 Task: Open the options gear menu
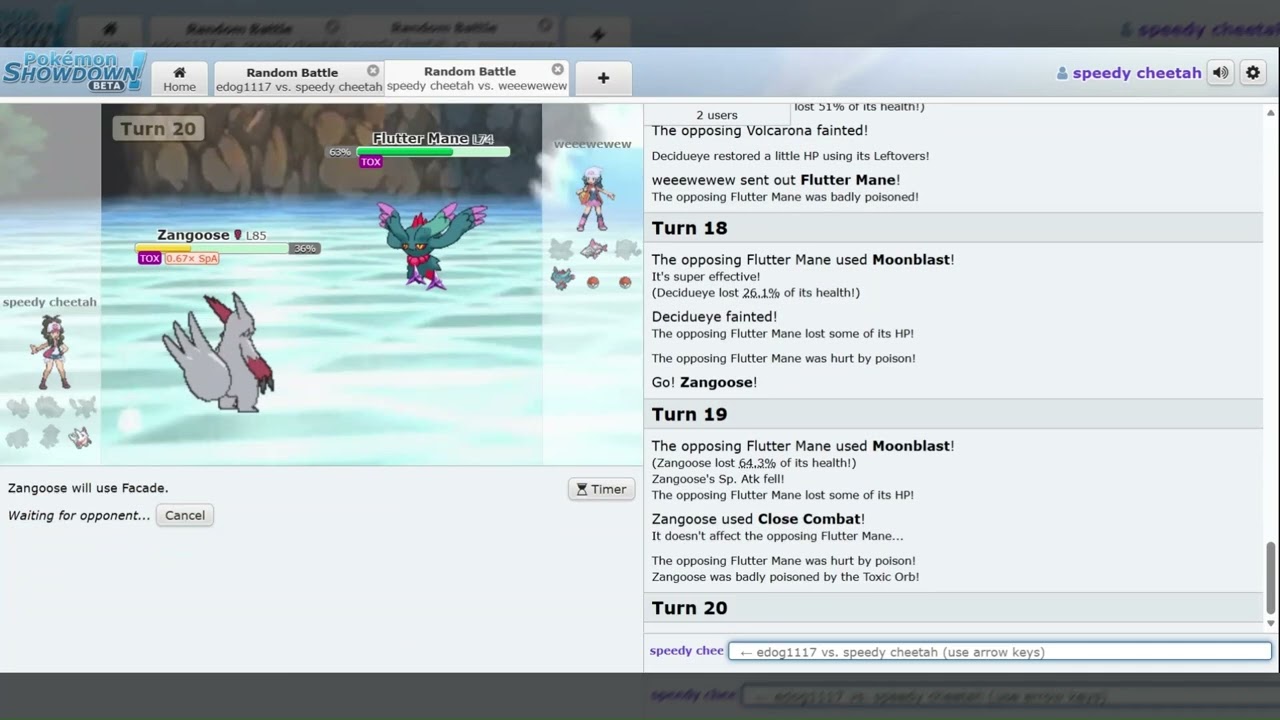pos(1252,73)
